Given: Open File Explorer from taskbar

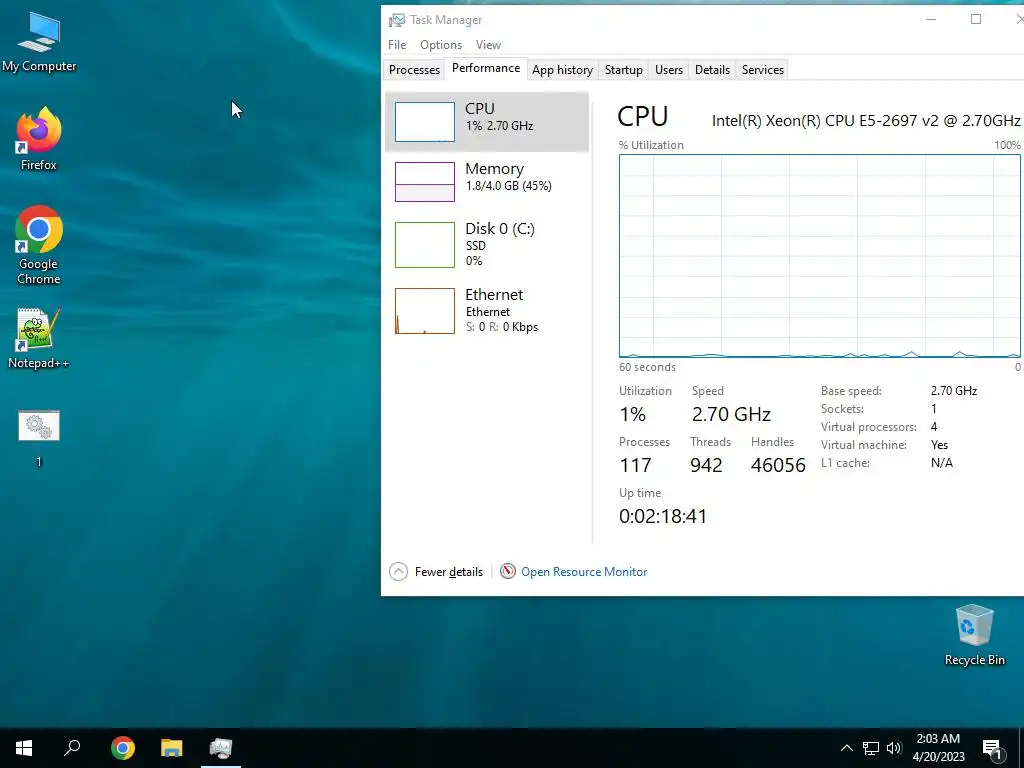Looking at the screenshot, I should tap(172, 748).
